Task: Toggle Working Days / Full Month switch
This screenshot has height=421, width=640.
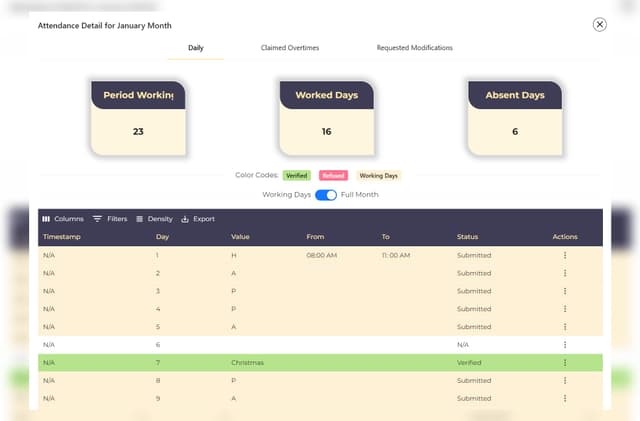Action: coord(326,195)
